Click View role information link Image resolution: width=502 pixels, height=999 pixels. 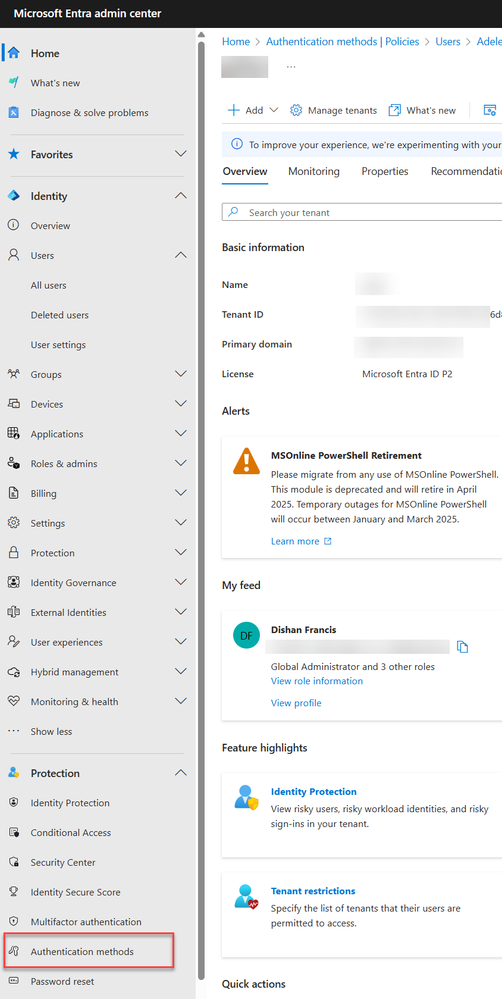coord(317,680)
